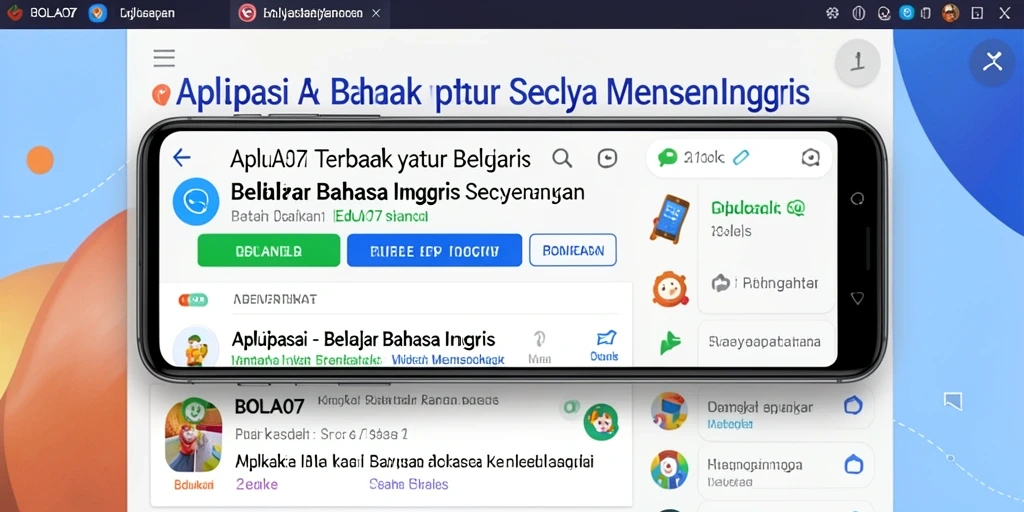Click the flower-shaped settings icon in the top bar
The image size is (1024, 512).
[832, 13]
